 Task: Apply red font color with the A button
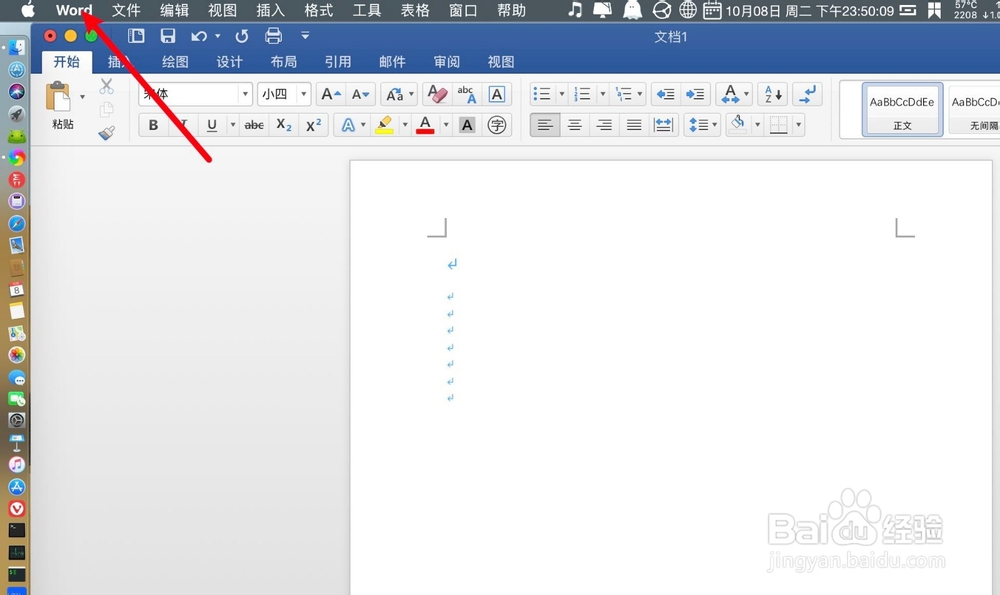[x=425, y=124]
